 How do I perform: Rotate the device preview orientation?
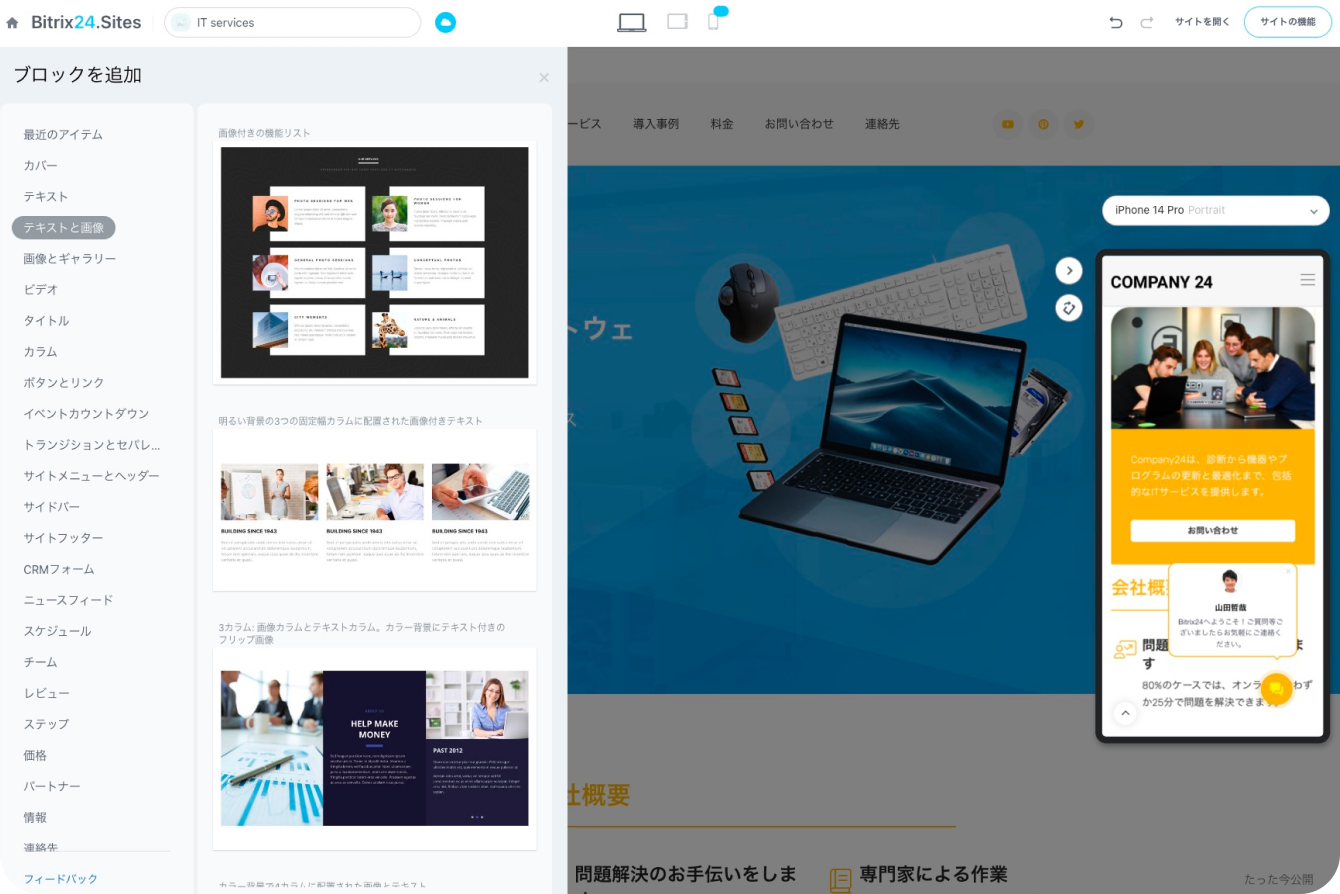point(1069,308)
